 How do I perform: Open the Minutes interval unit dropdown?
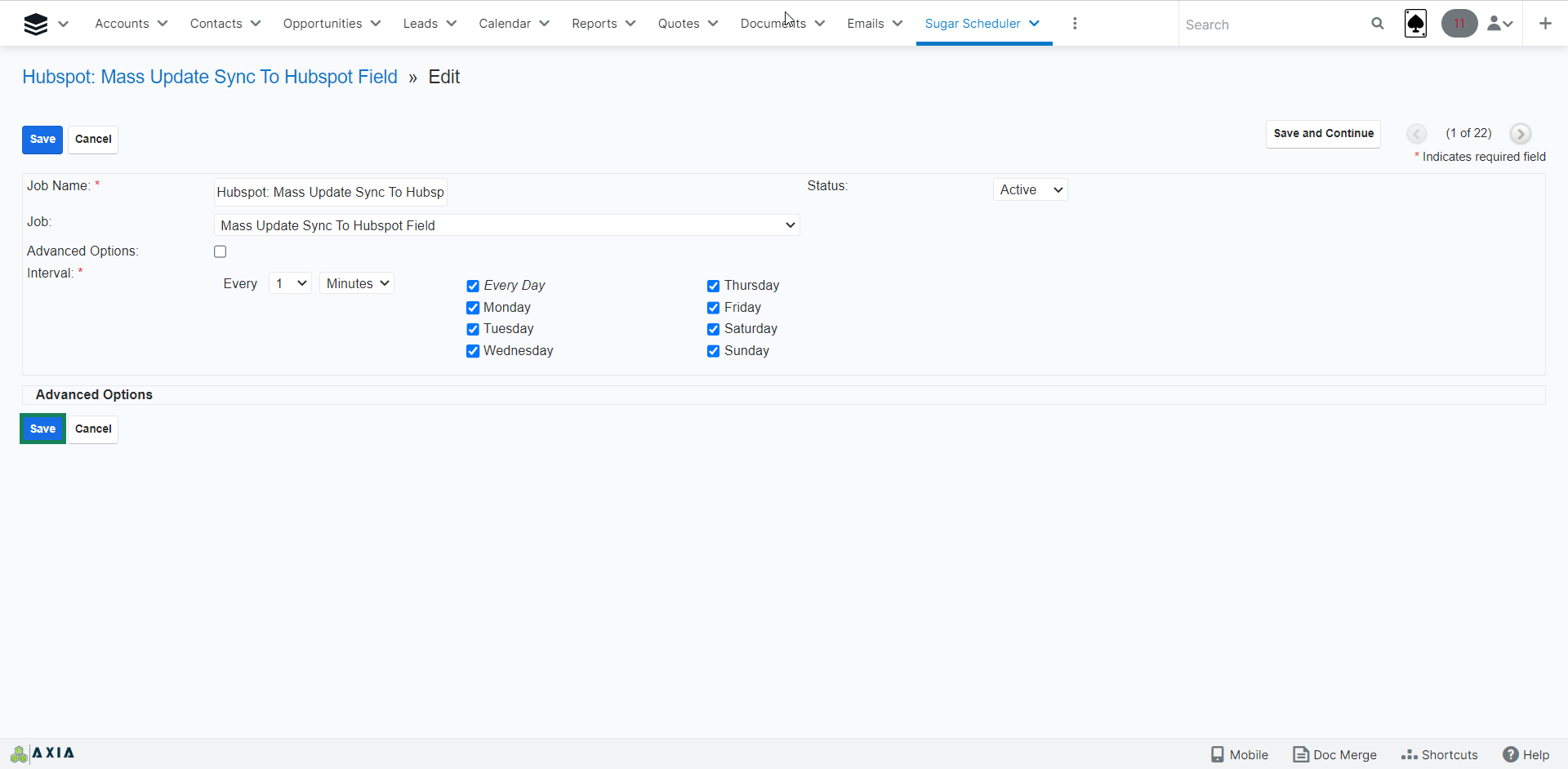point(357,283)
